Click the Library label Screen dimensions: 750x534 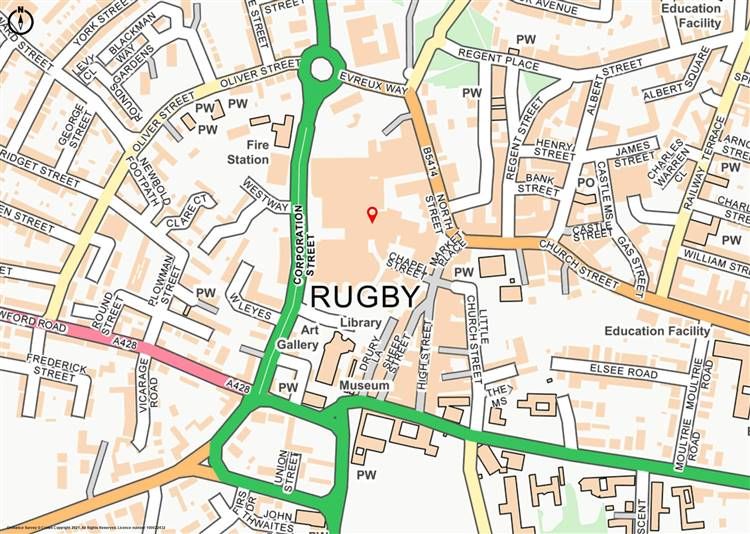coord(361,323)
